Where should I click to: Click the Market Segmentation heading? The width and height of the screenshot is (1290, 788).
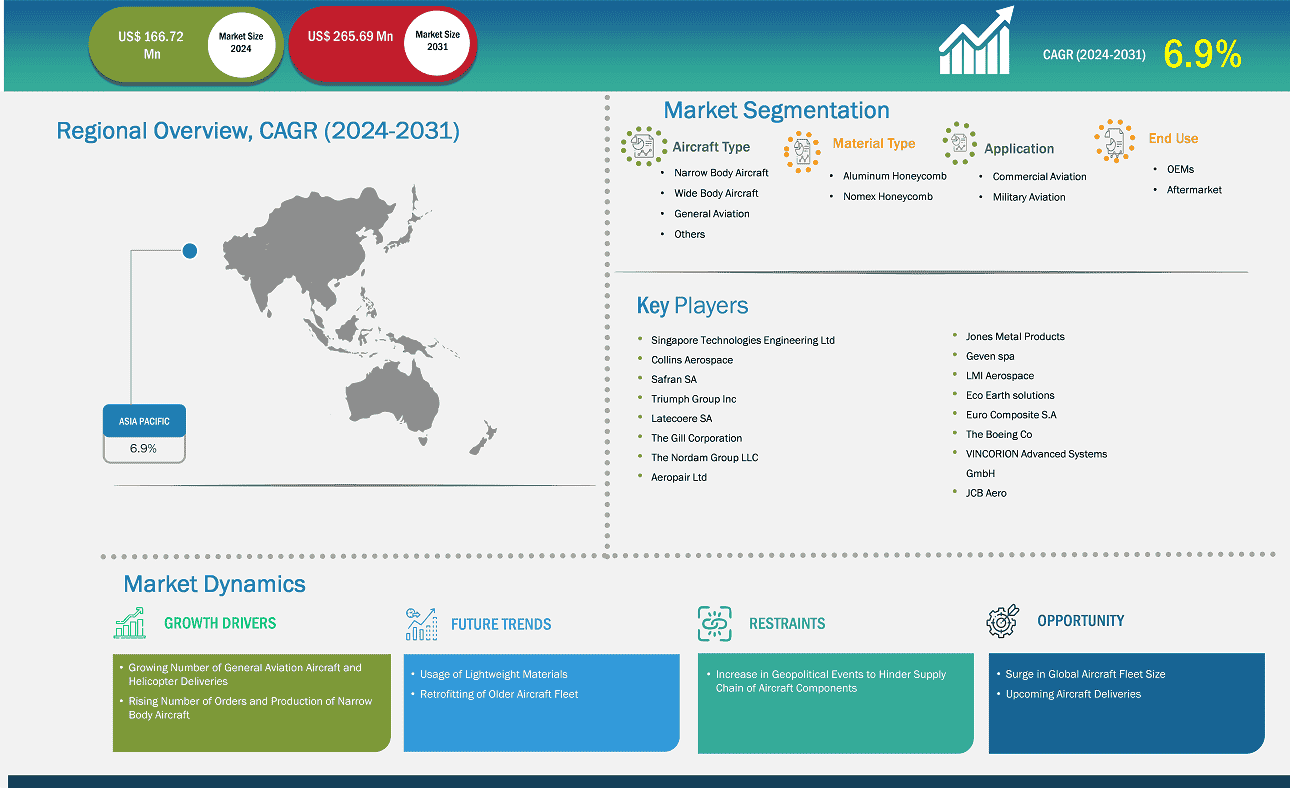(x=776, y=110)
